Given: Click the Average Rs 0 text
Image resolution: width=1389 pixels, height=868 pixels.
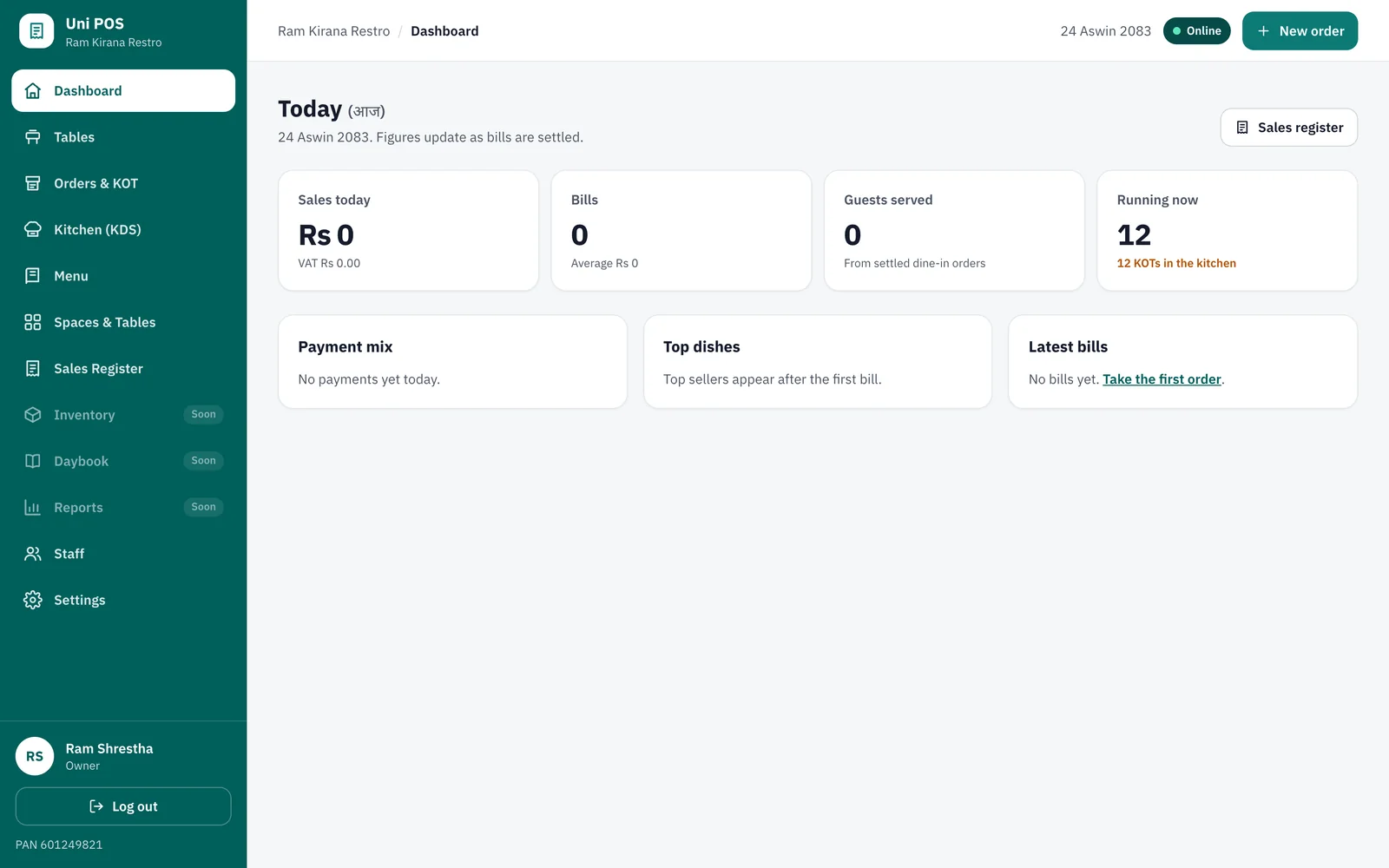Looking at the screenshot, I should click(604, 263).
